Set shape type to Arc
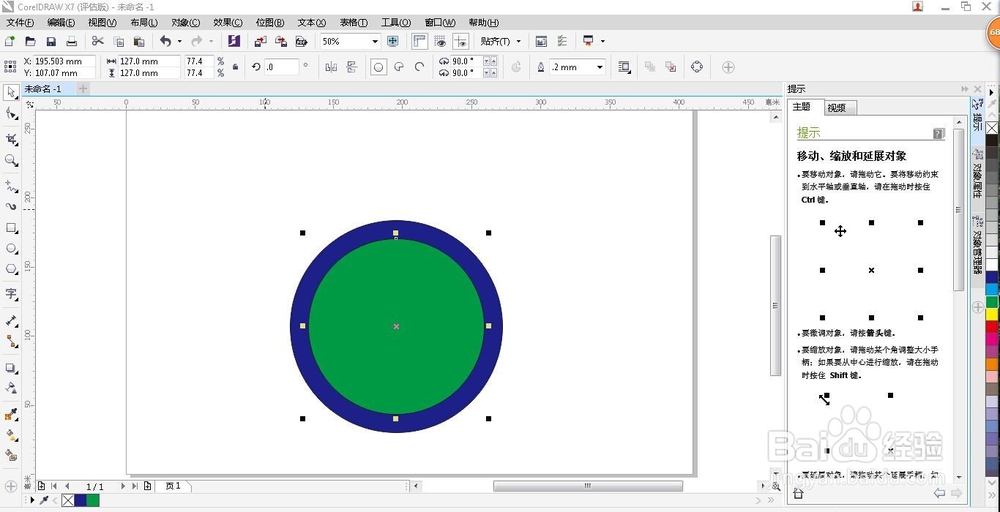The width and height of the screenshot is (1000, 512). (420, 67)
